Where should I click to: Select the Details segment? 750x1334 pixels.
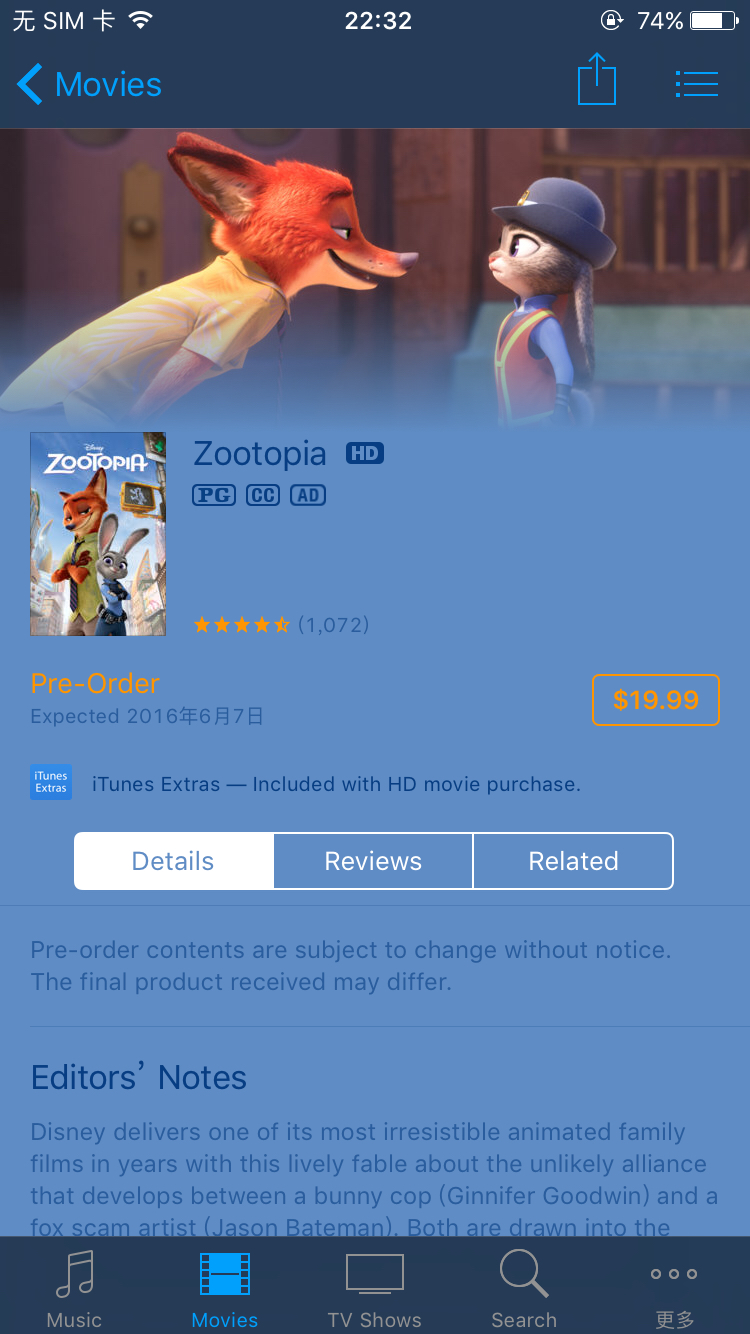(173, 861)
